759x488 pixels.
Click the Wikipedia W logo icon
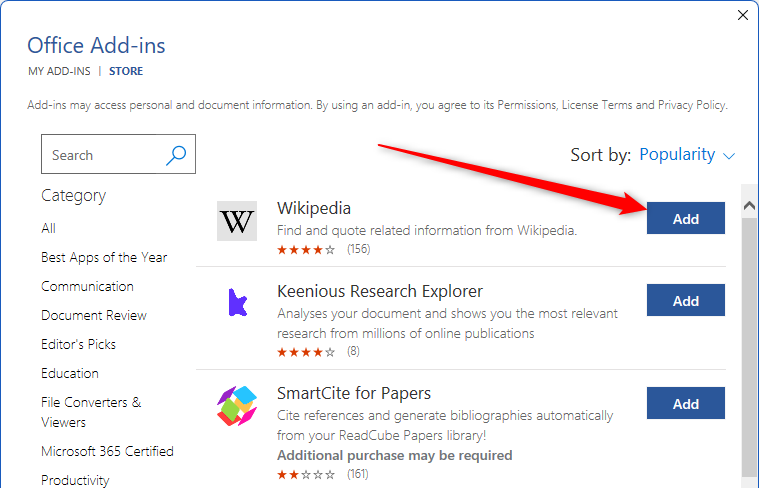click(x=237, y=221)
